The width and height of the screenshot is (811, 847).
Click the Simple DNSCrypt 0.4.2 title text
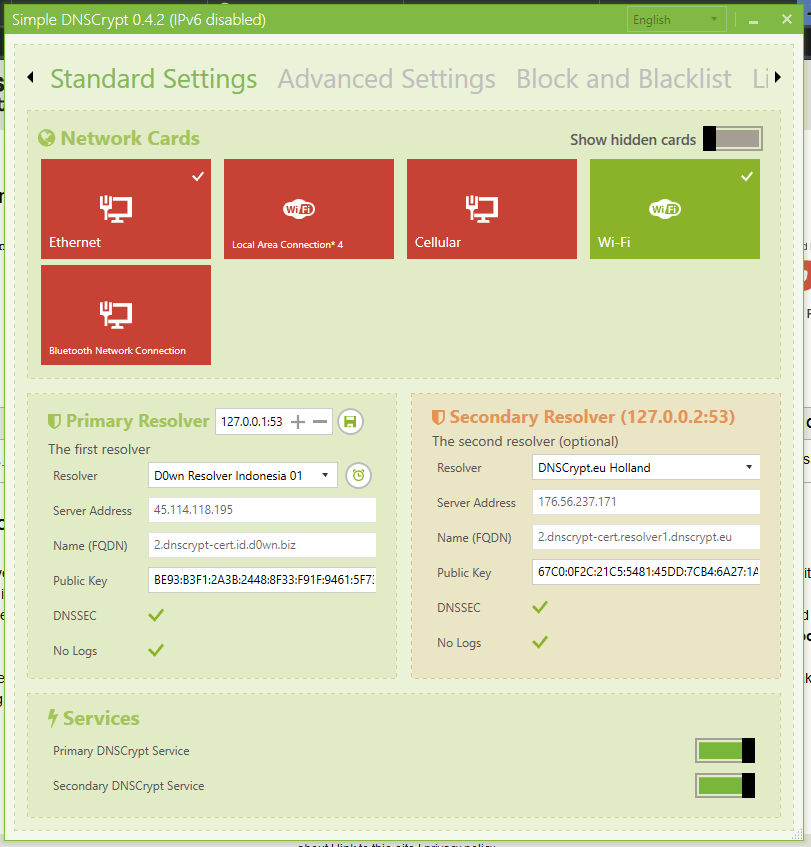[x=139, y=20]
